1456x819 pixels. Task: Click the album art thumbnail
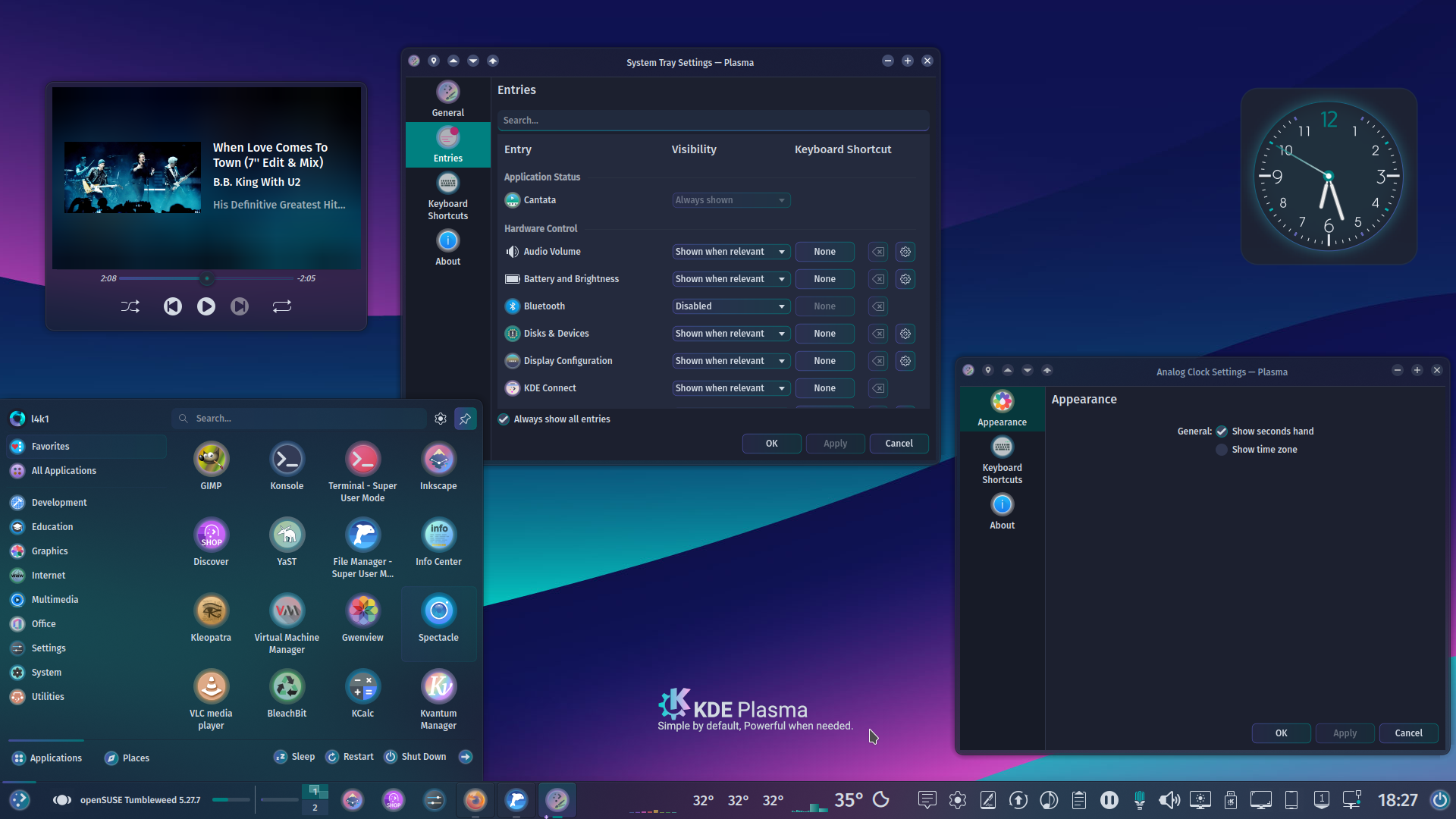pos(133,177)
